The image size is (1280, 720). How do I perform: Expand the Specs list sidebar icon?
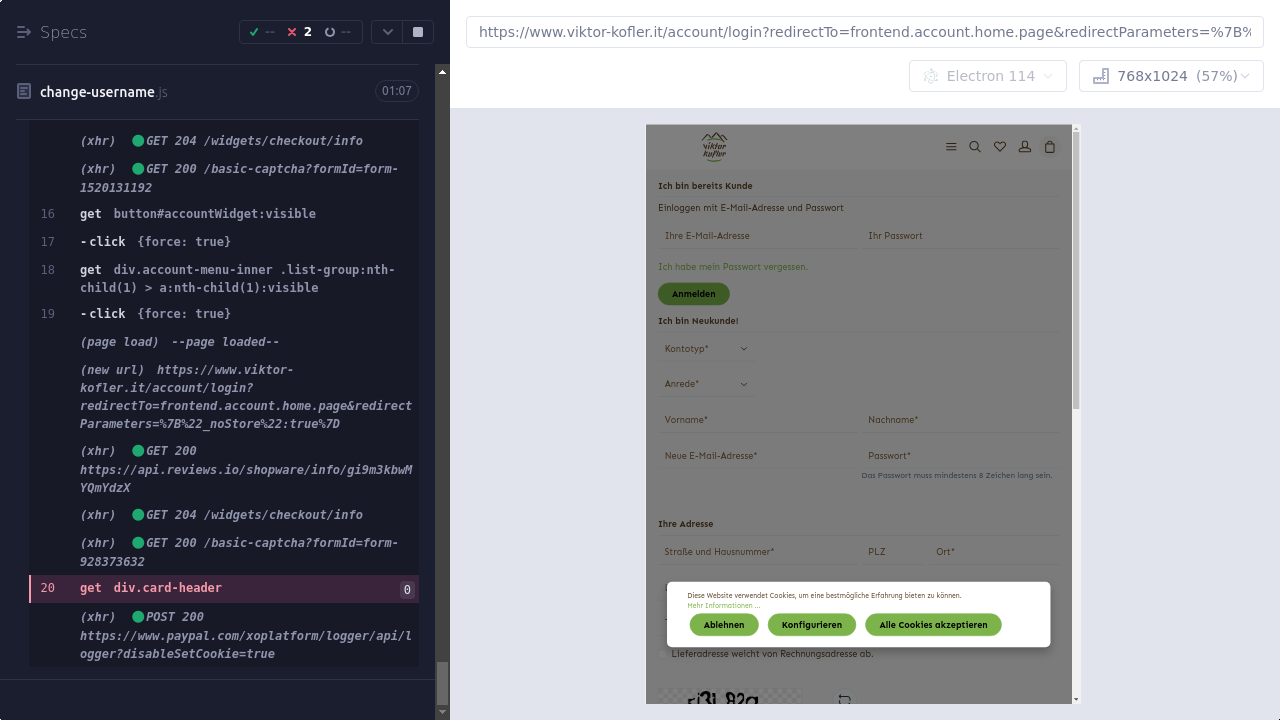24,32
